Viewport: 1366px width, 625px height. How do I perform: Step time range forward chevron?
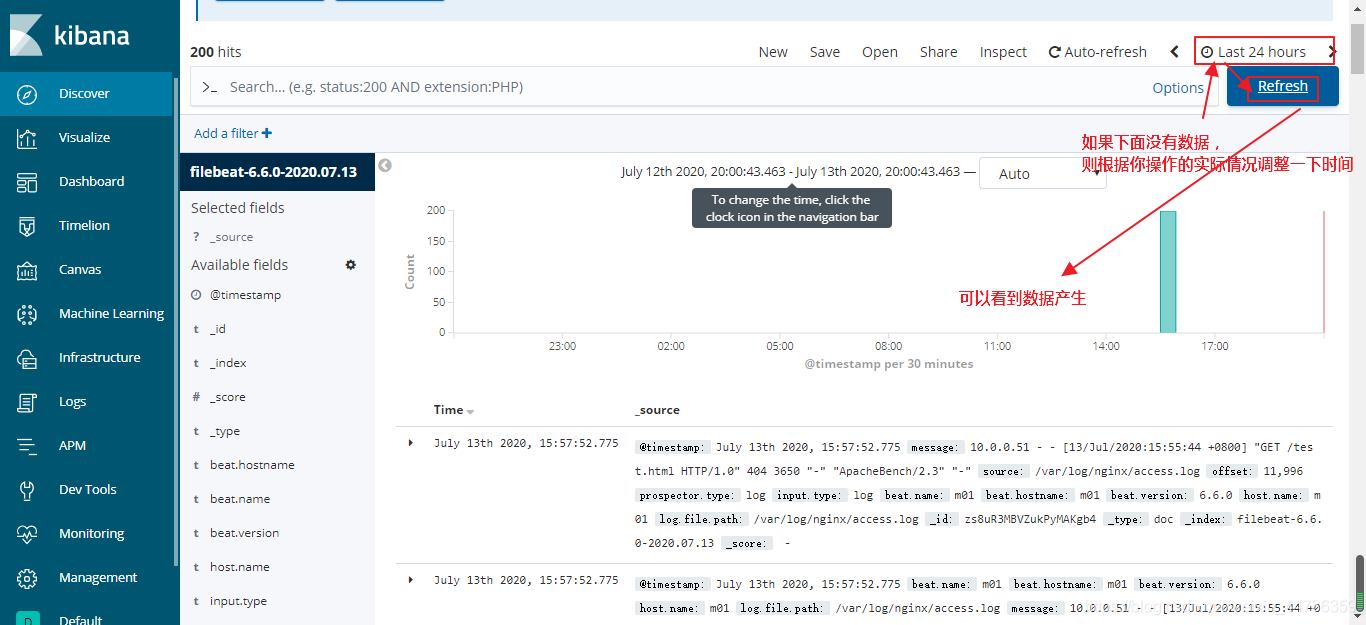1332,52
